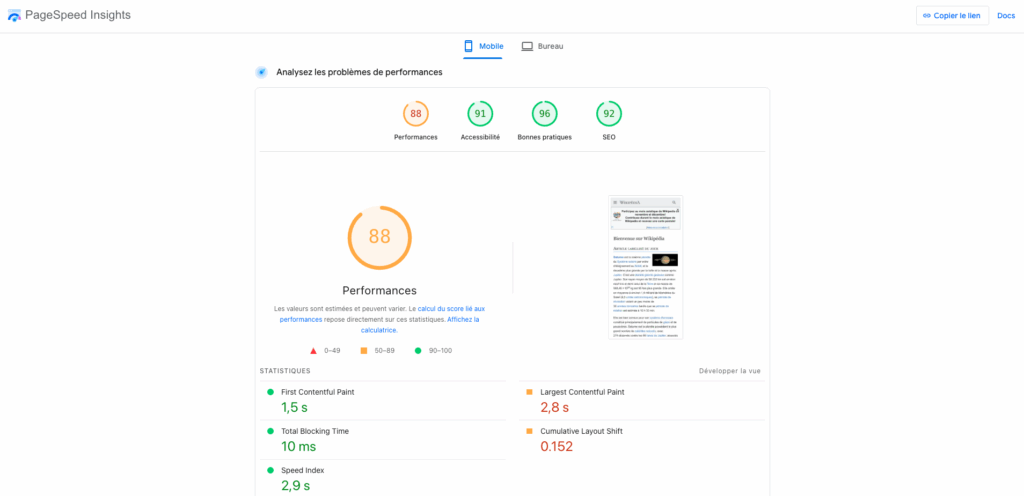This screenshot has height=496, width=1024.
Task: Click the STATISTIQUES section heading
Action: (x=285, y=371)
